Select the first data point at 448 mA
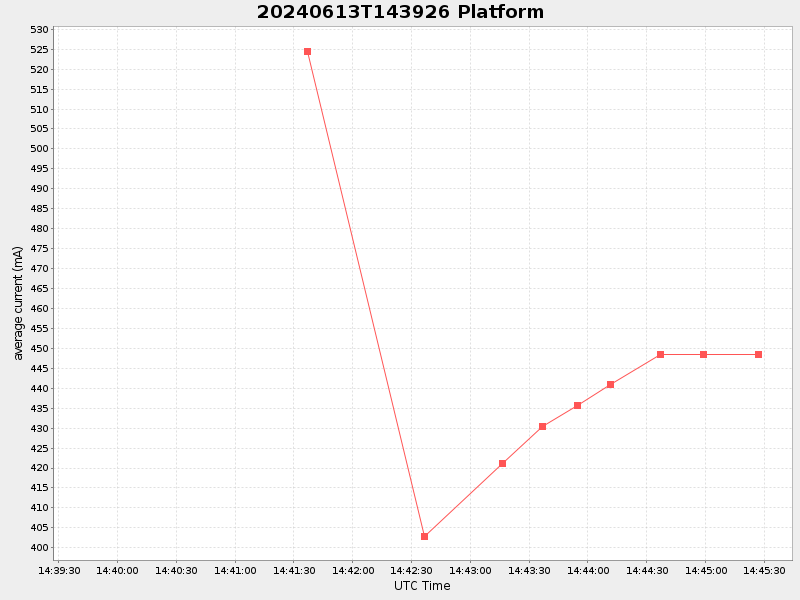 (x=661, y=355)
